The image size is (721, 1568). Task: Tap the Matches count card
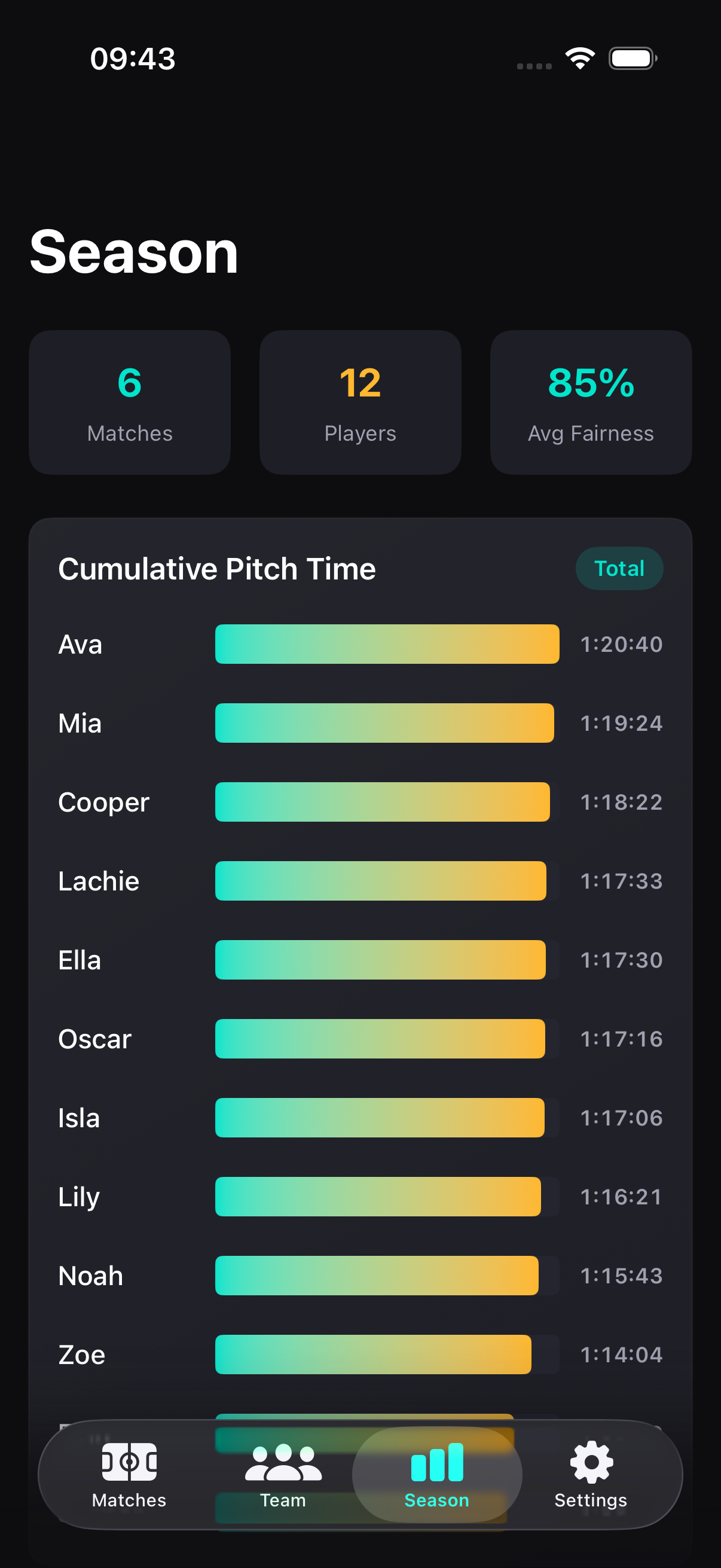[130, 402]
